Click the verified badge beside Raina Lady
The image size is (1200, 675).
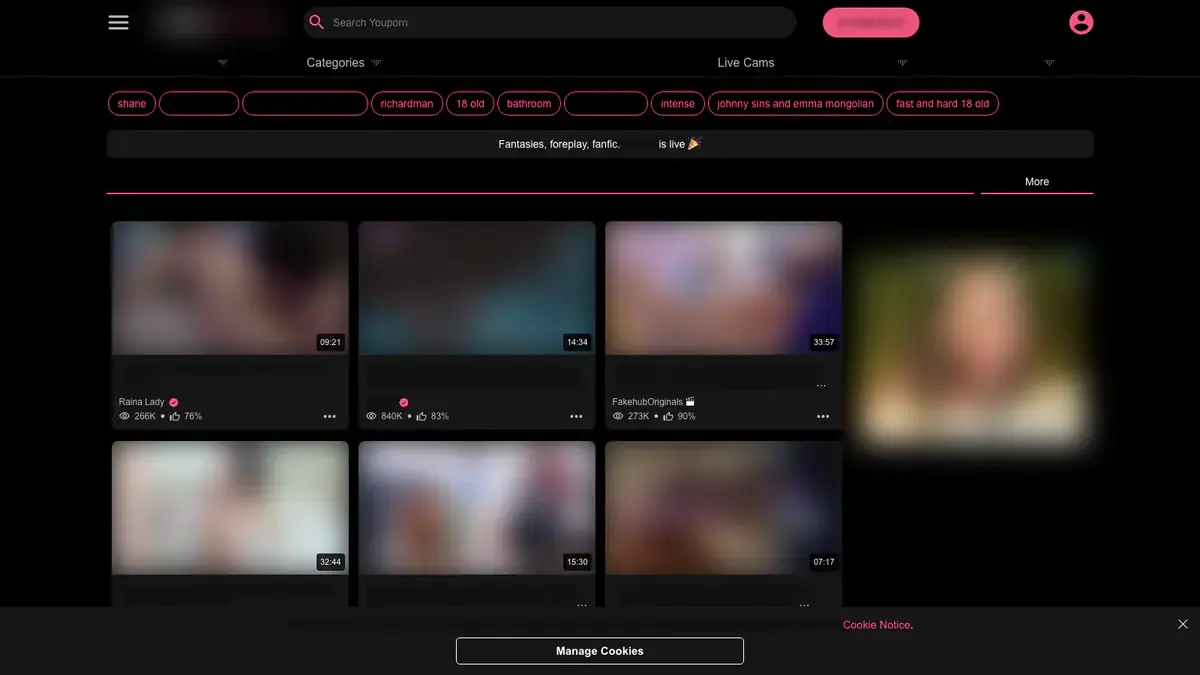click(x=174, y=402)
